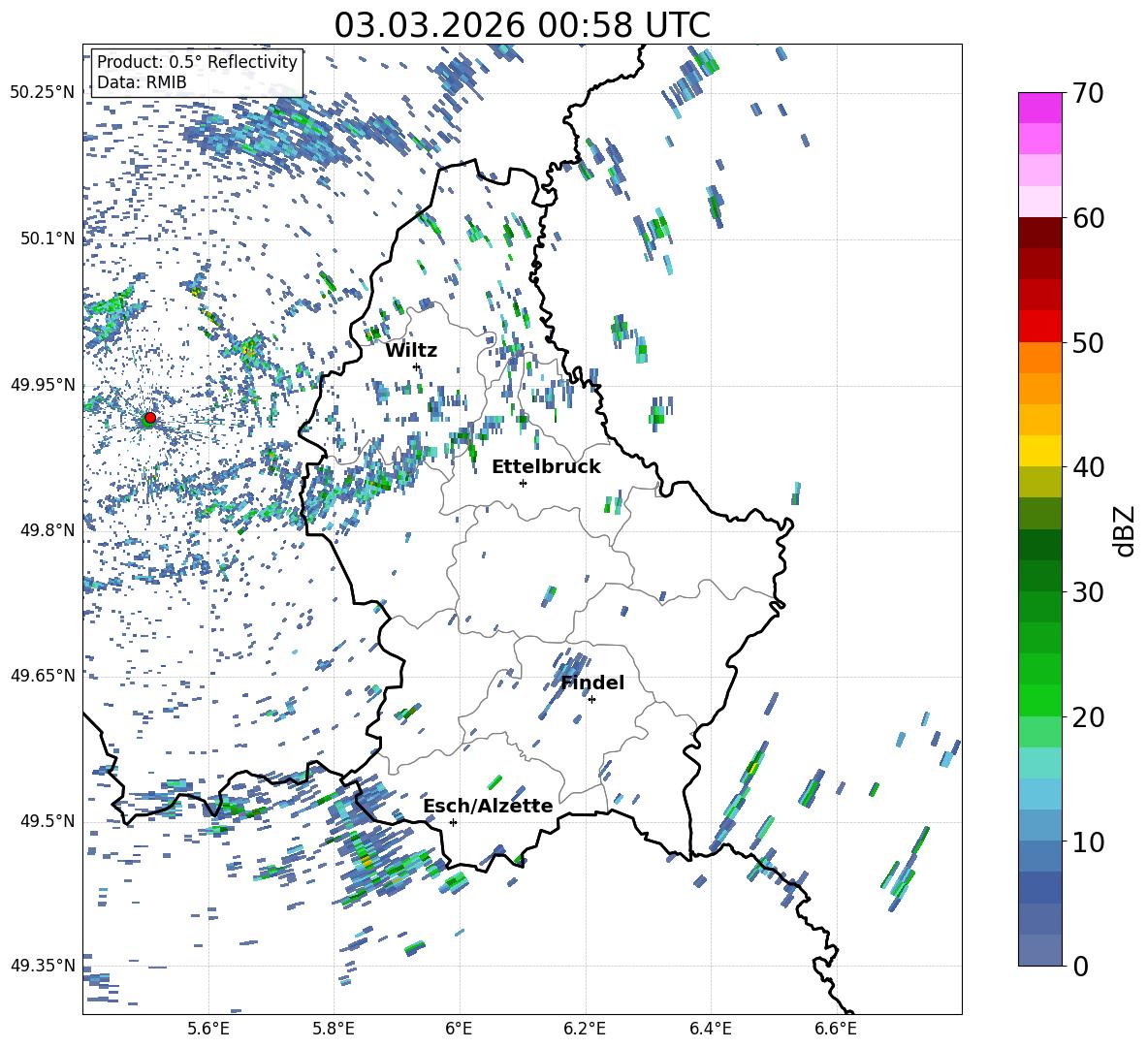
Task: Click the colorbar tick label 40
Action: pos(1088,467)
